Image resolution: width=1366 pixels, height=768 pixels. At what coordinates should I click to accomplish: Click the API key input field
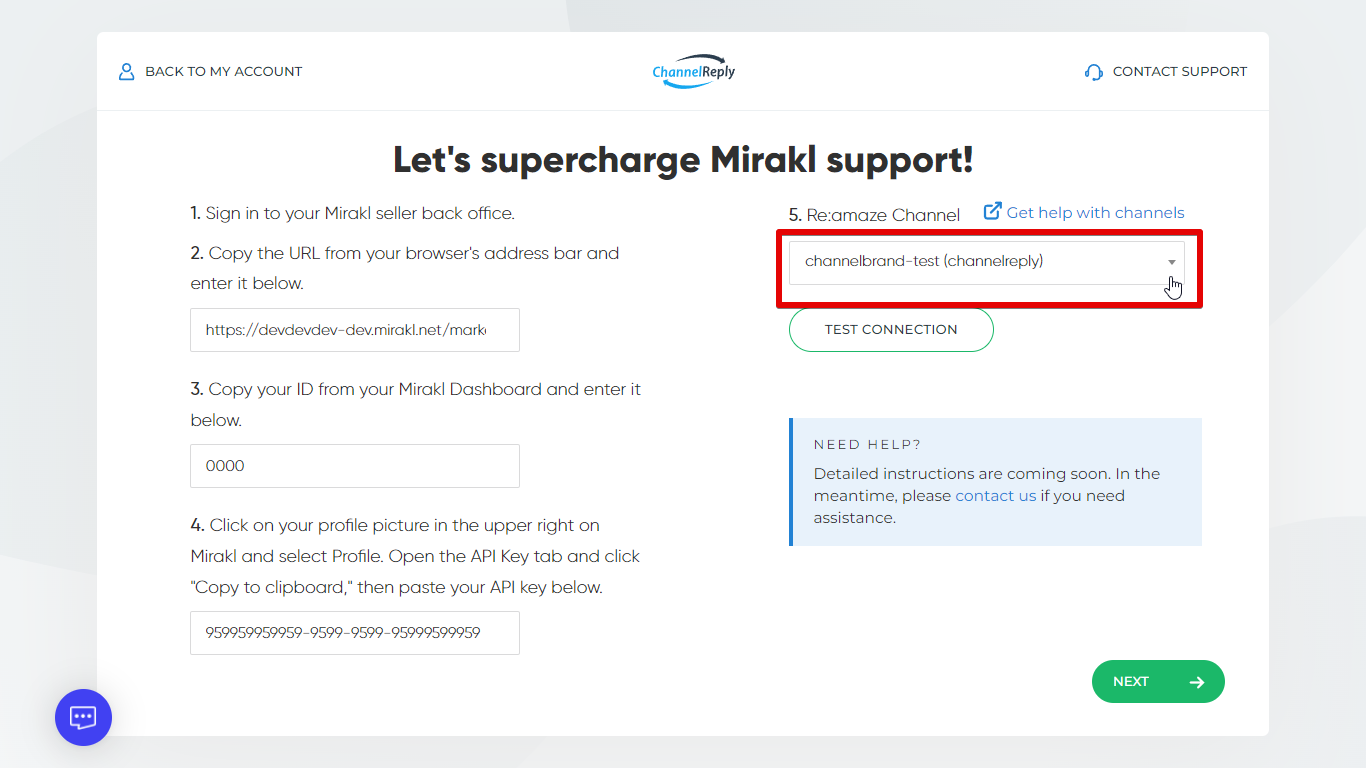pos(355,633)
